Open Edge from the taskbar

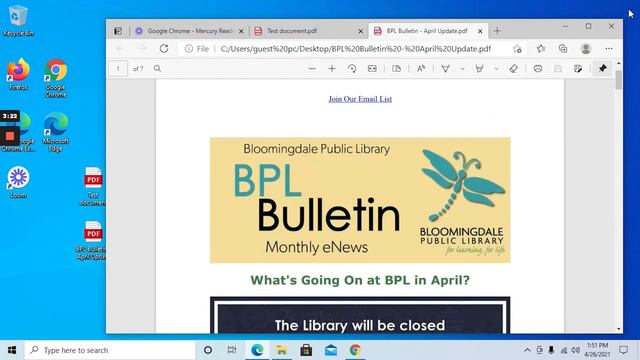pos(257,350)
